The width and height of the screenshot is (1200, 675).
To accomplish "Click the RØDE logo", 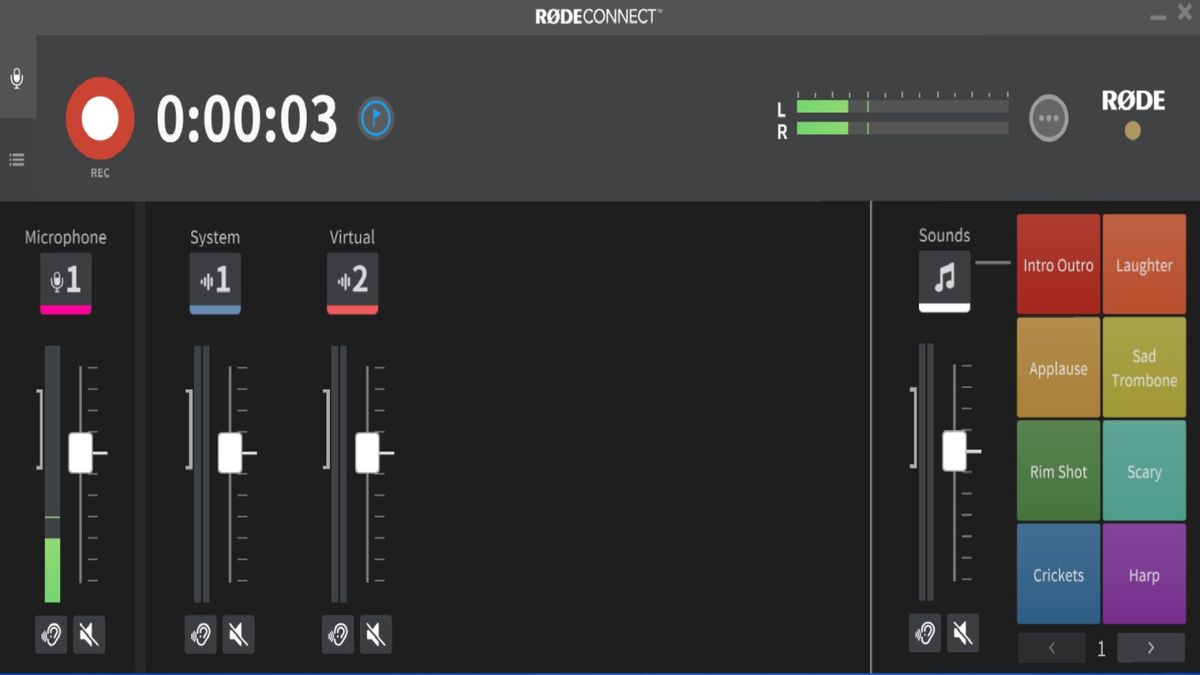I will pos(1134,100).
